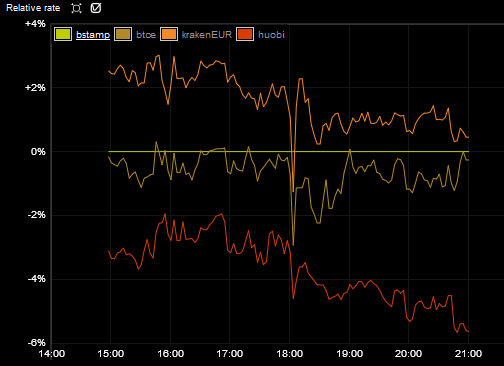Image resolution: width=504 pixels, height=366 pixels.
Task: Click the Relative rate title
Action: coord(33,8)
